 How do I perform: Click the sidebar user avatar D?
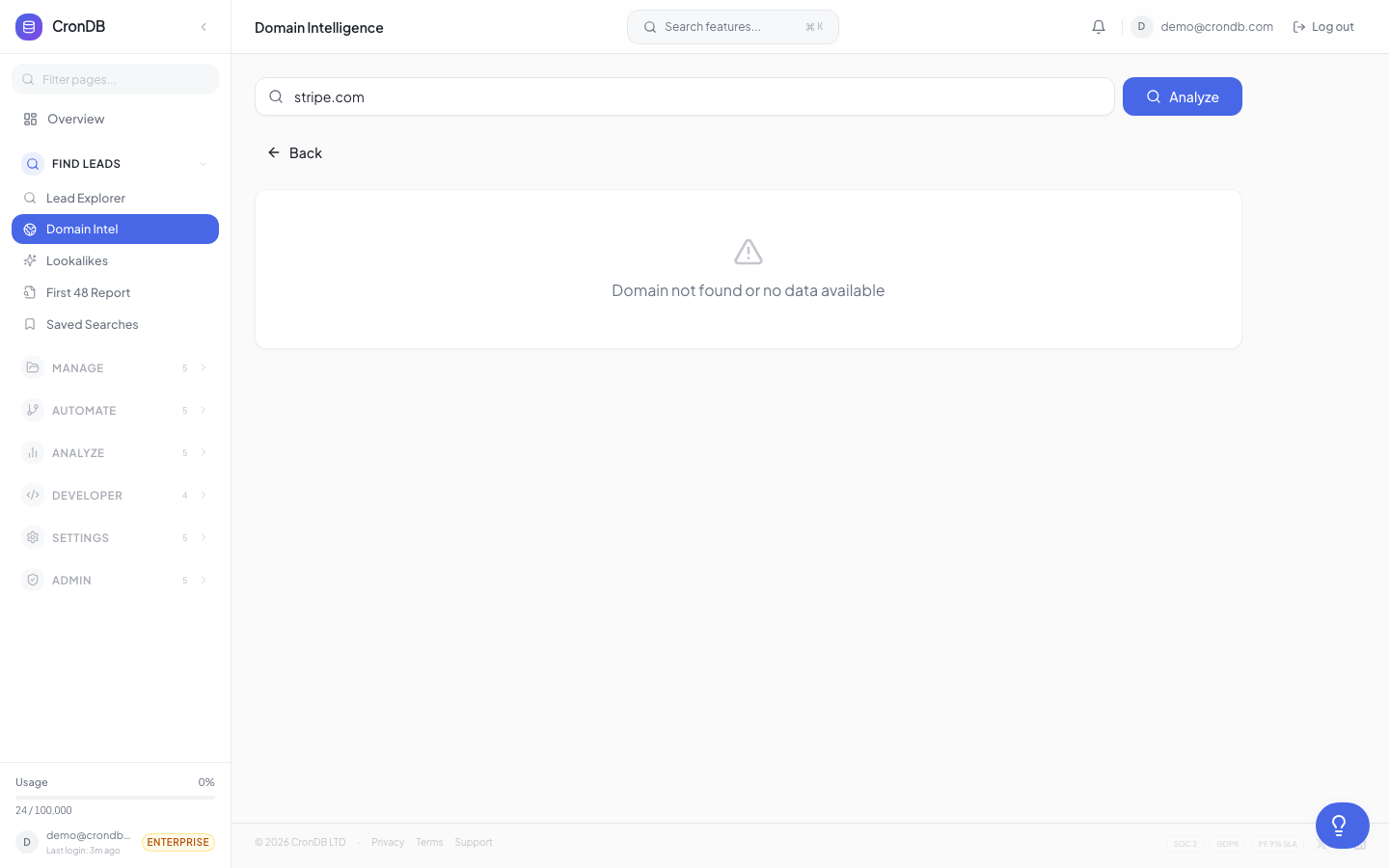coord(27,842)
